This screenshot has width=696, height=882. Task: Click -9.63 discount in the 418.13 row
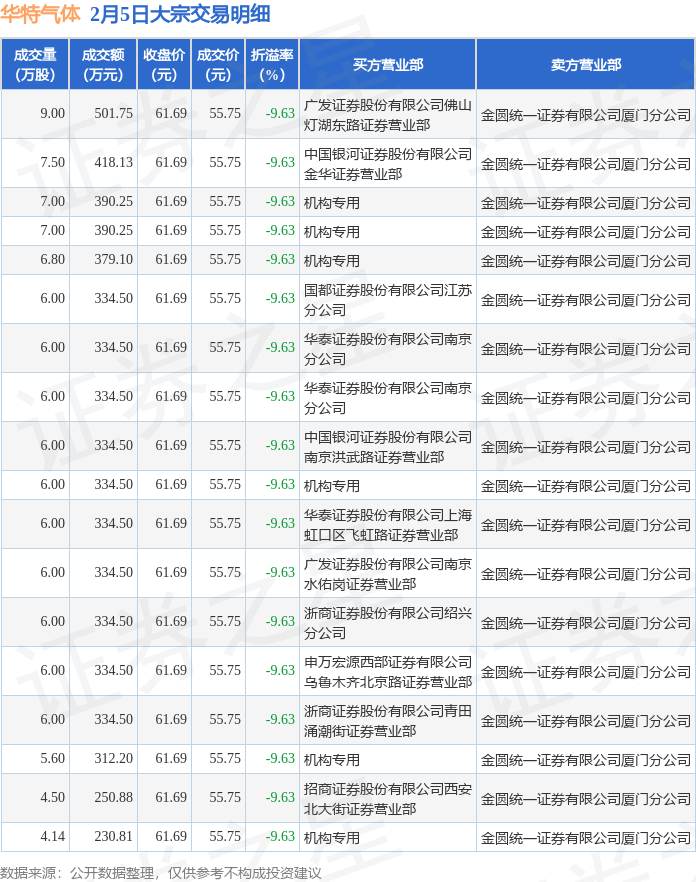(280, 163)
